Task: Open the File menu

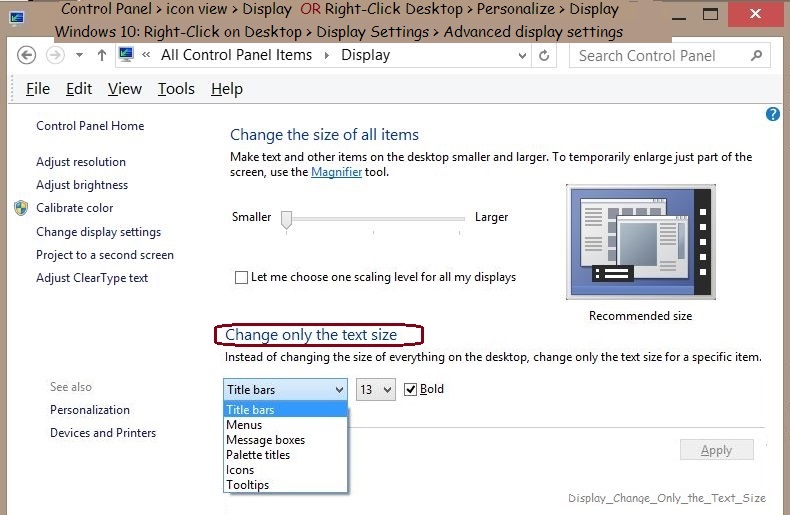Action: pos(38,89)
